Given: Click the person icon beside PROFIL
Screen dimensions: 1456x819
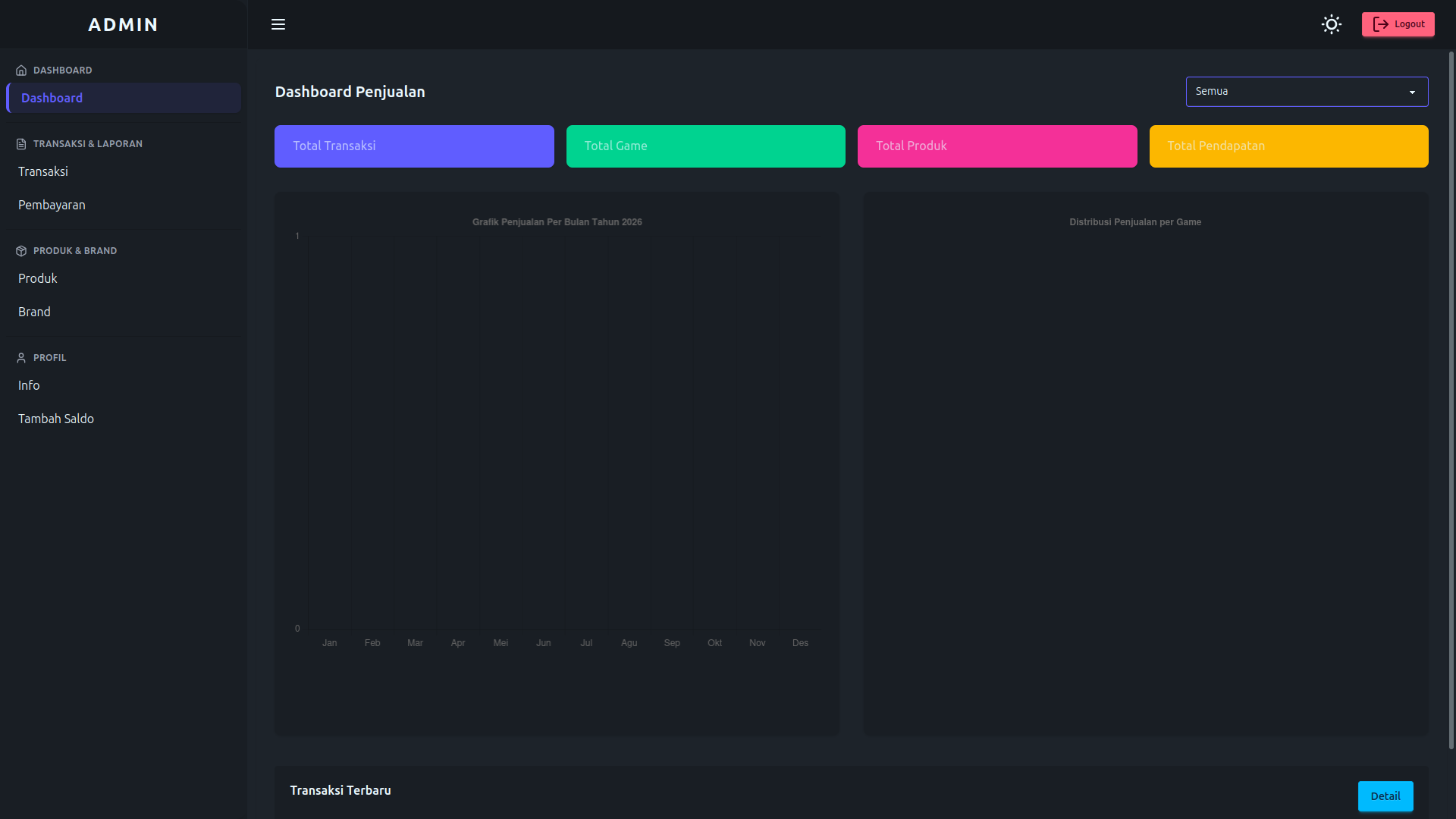Looking at the screenshot, I should pos(20,357).
